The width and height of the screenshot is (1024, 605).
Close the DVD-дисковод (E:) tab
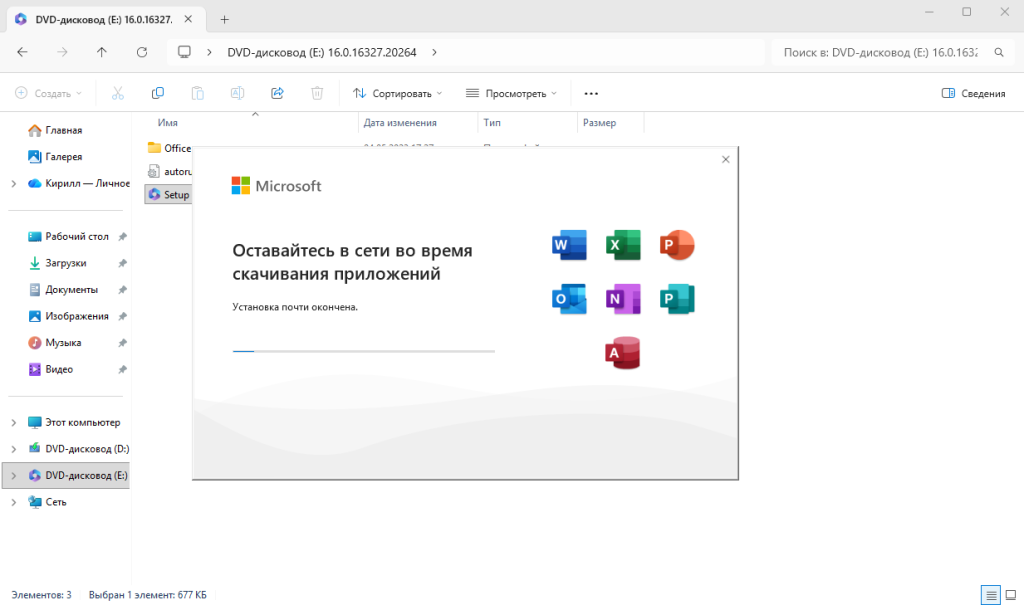(188, 20)
